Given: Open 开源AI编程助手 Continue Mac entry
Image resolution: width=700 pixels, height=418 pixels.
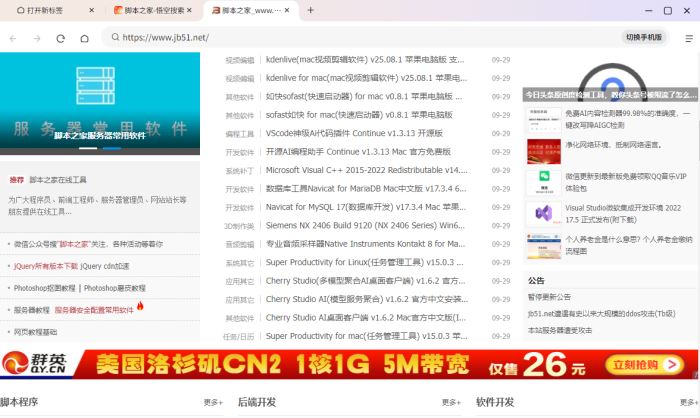Looking at the screenshot, I should coord(358,151).
